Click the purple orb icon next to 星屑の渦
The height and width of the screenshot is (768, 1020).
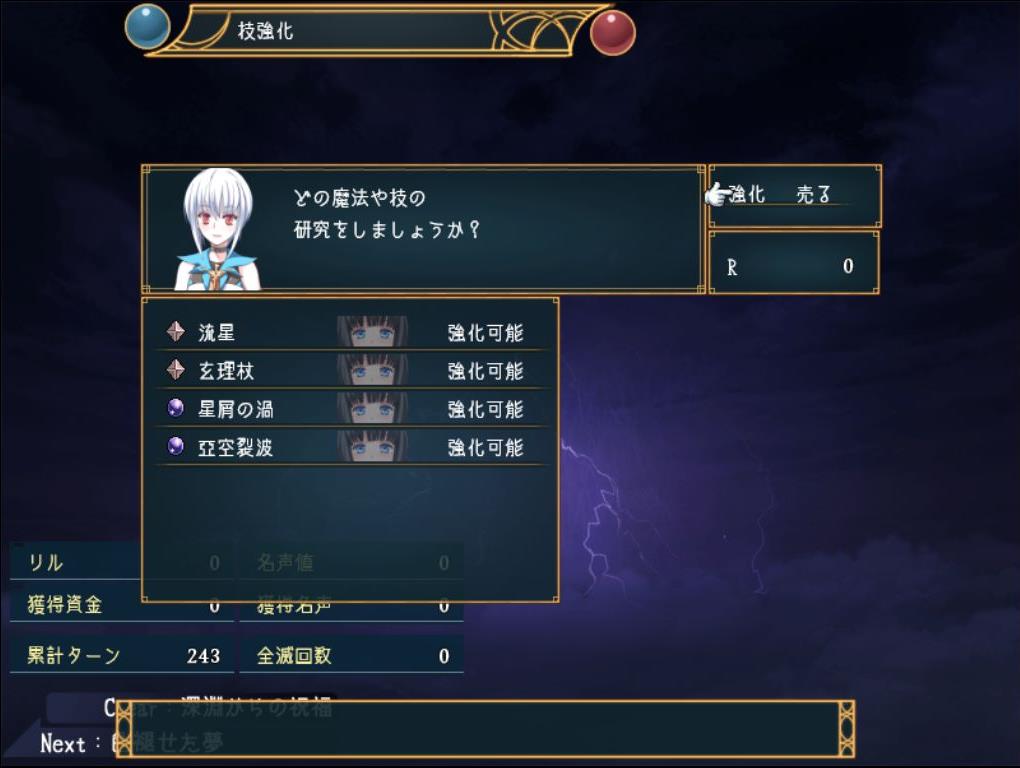[x=176, y=408]
